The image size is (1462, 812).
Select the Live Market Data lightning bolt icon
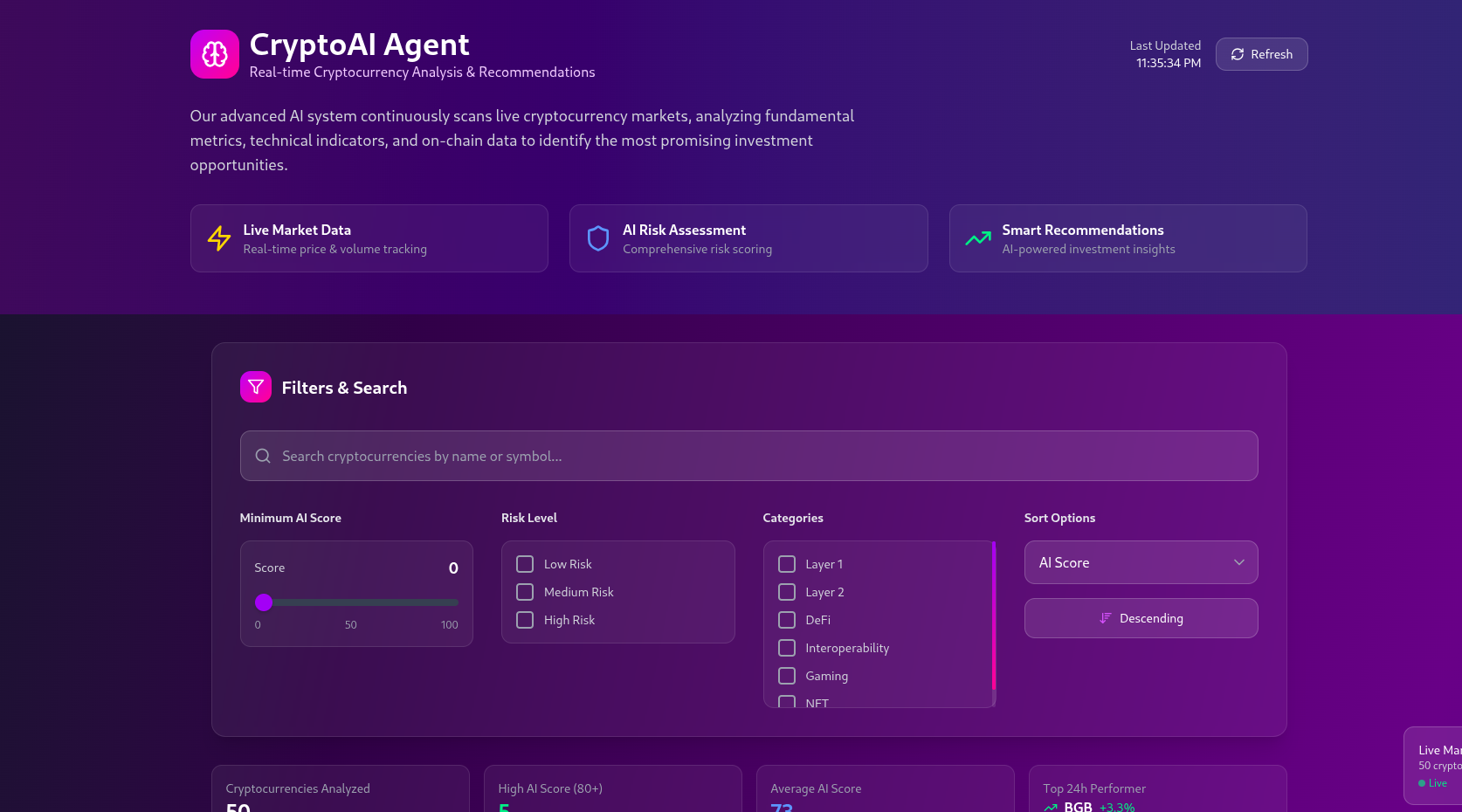(218, 237)
